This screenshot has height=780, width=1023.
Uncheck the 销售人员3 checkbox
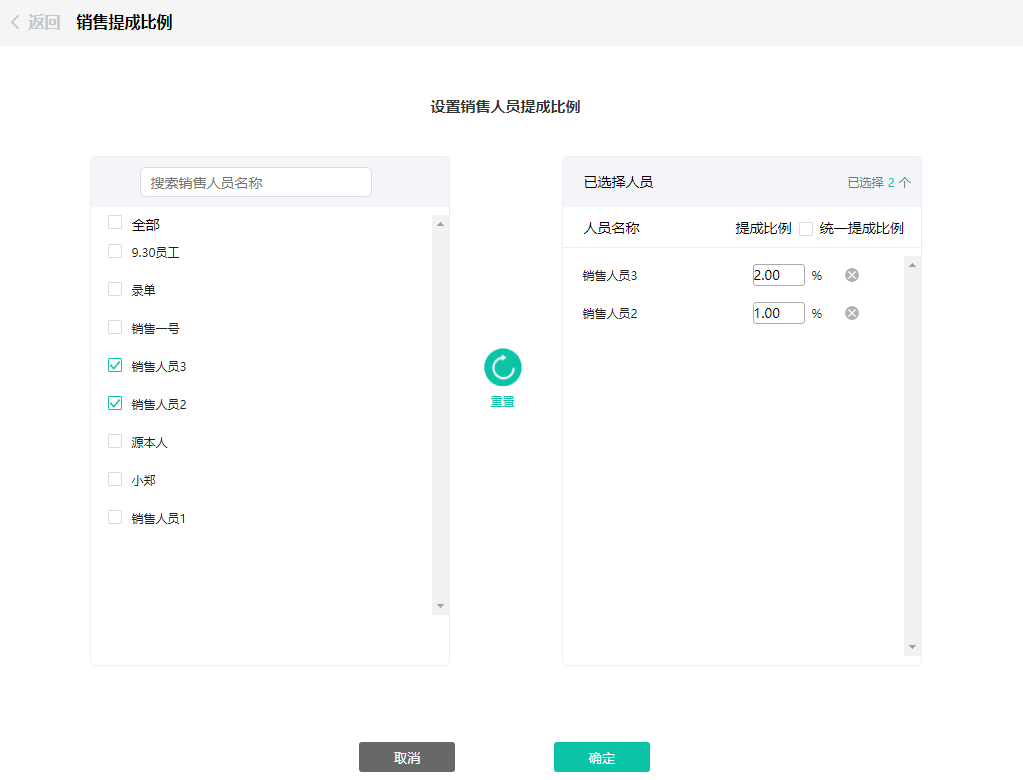(x=114, y=364)
